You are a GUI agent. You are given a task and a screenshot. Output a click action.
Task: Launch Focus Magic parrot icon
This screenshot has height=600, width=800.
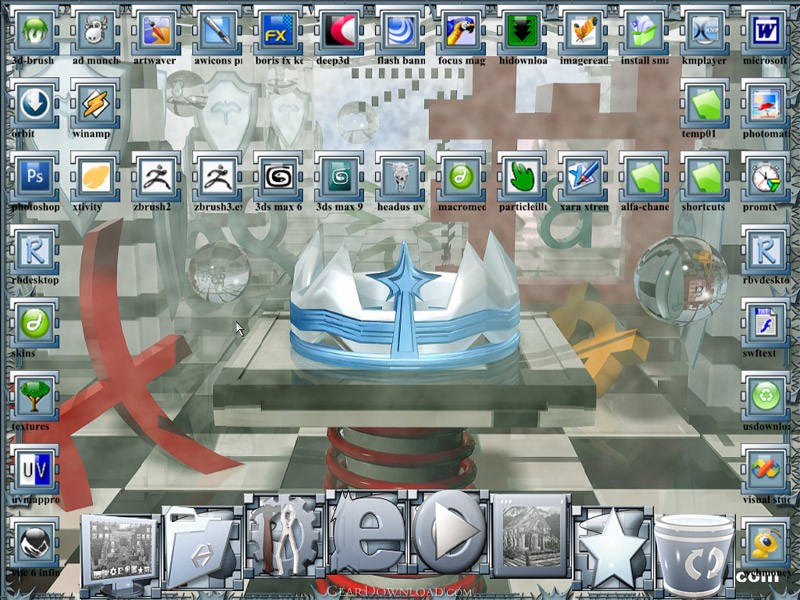(x=461, y=31)
